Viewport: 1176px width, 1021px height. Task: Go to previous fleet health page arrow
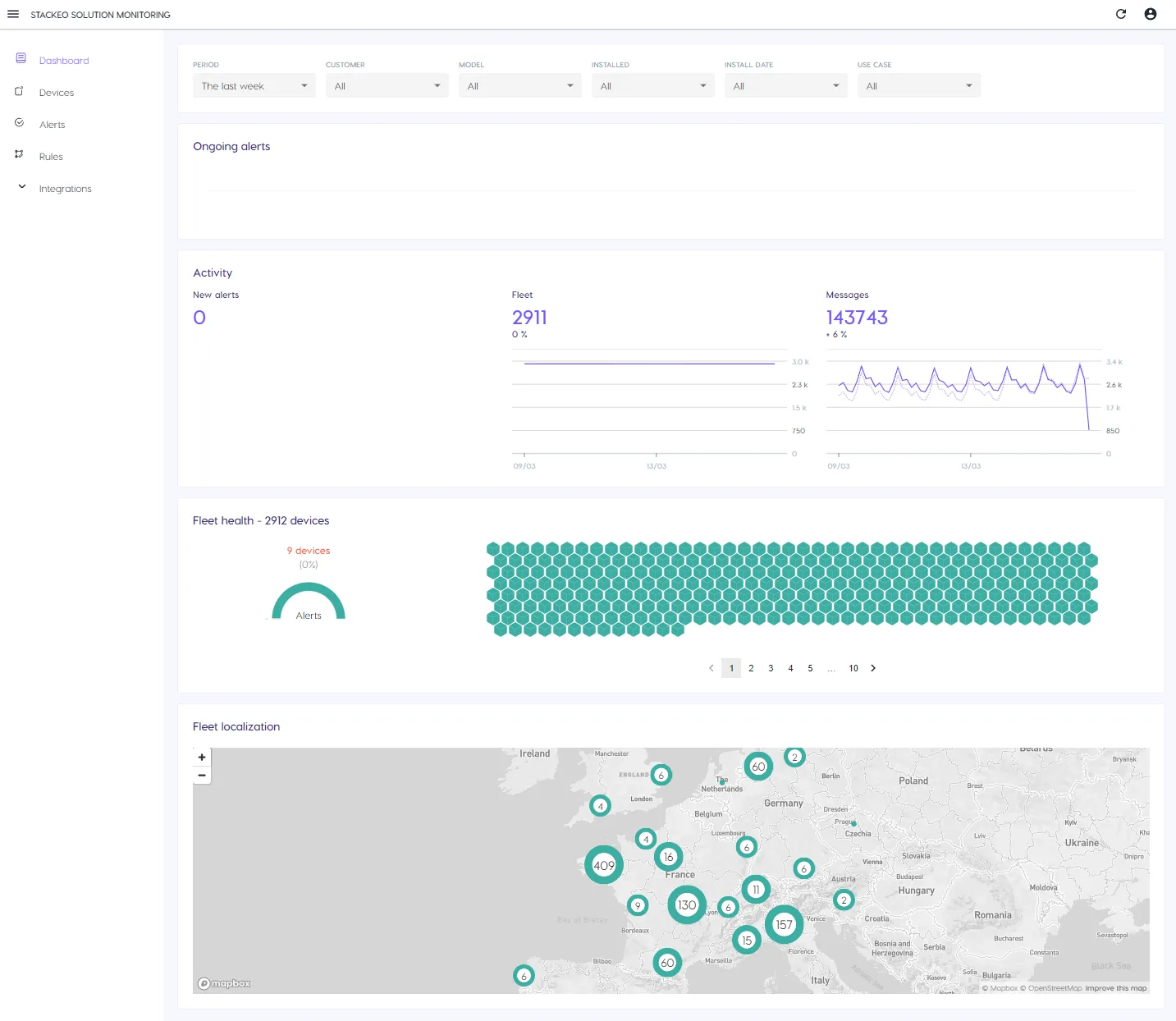712,668
